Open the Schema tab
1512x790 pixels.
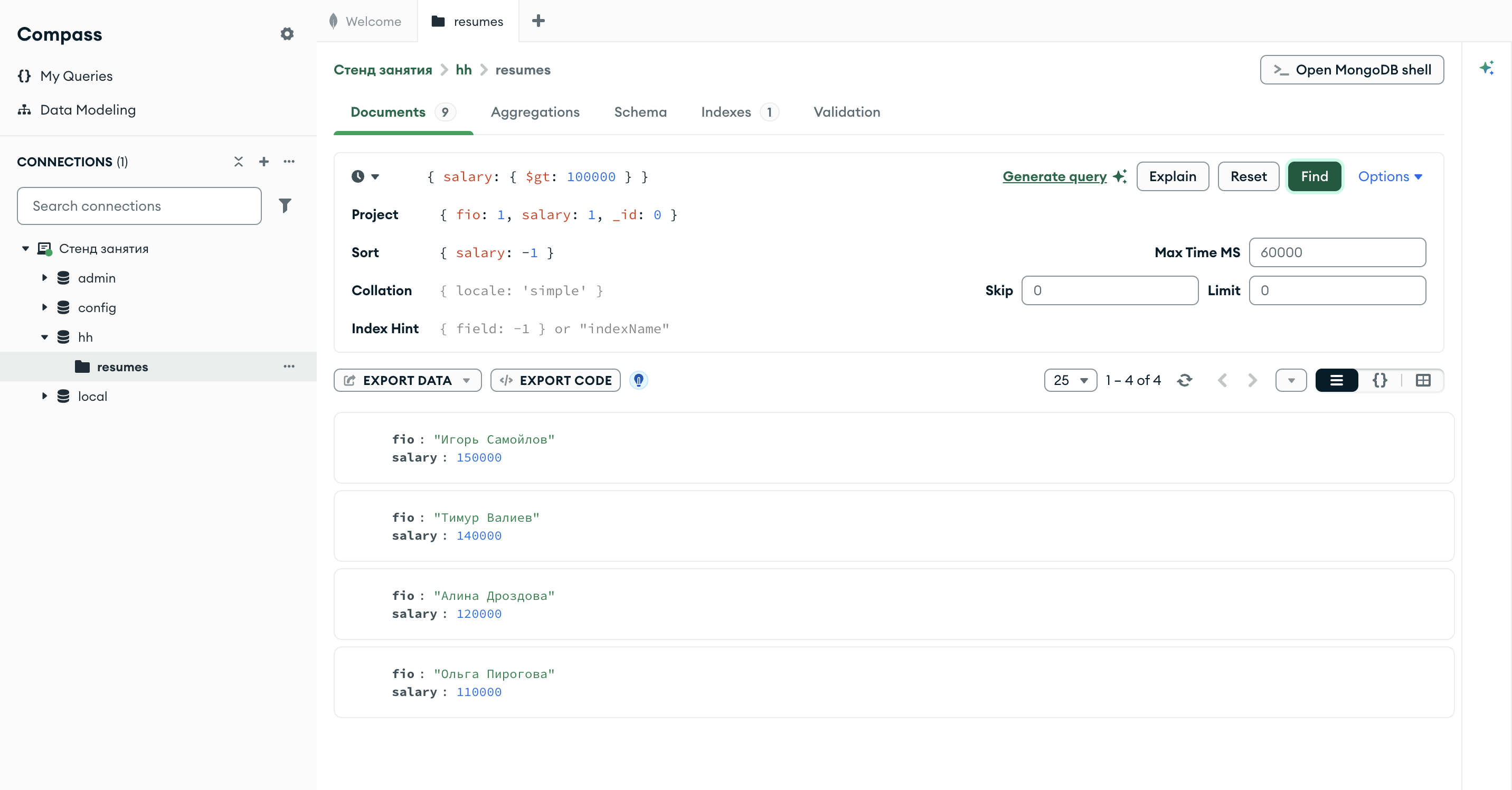coord(640,112)
